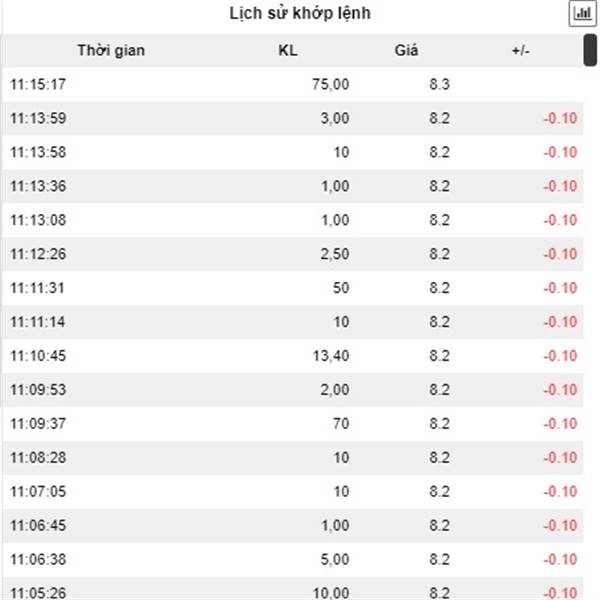Select the Giá price column header
This screenshot has height=600, width=600.
(406, 51)
